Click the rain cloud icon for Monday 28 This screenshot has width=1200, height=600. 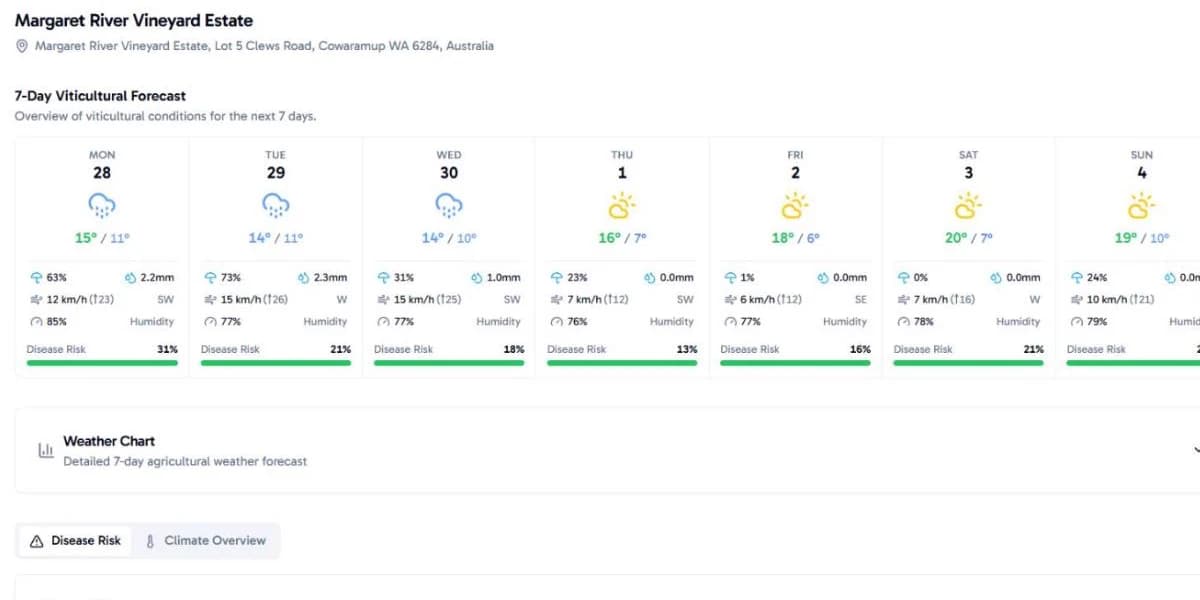click(102, 207)
